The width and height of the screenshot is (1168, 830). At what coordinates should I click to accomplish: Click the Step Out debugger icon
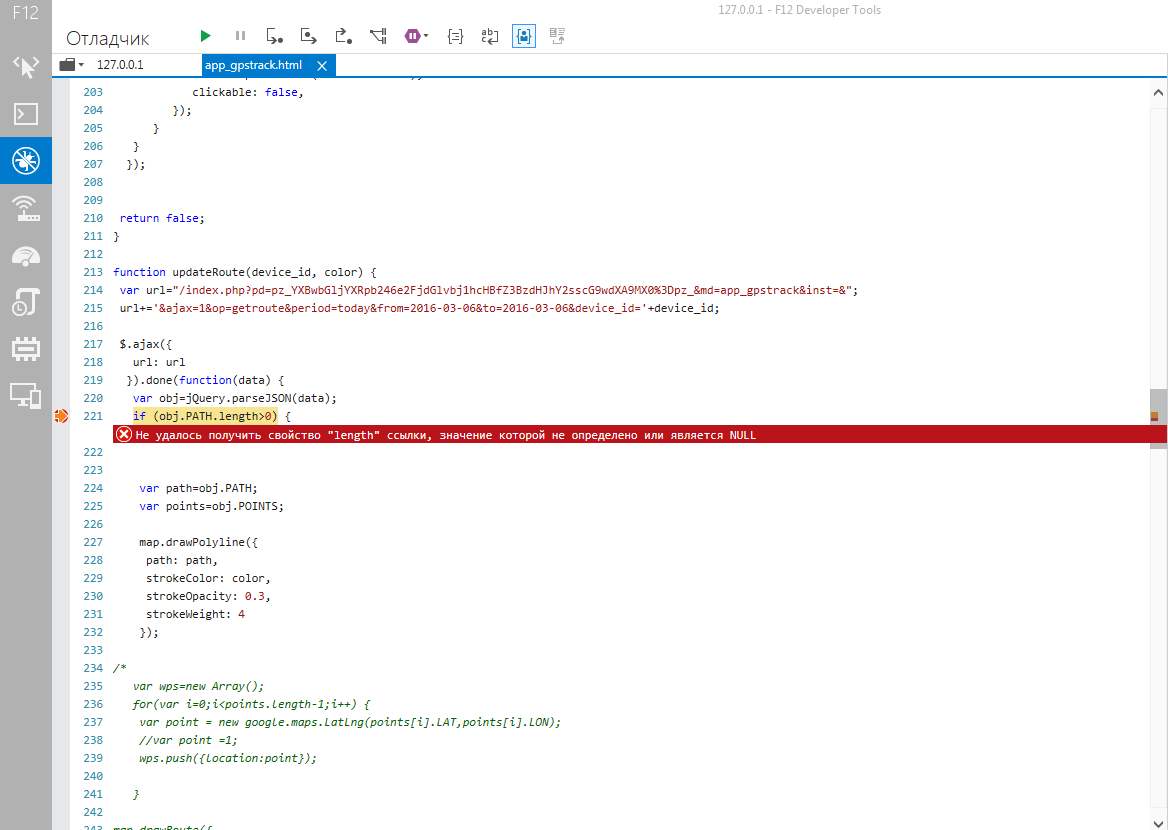[343, 36]
